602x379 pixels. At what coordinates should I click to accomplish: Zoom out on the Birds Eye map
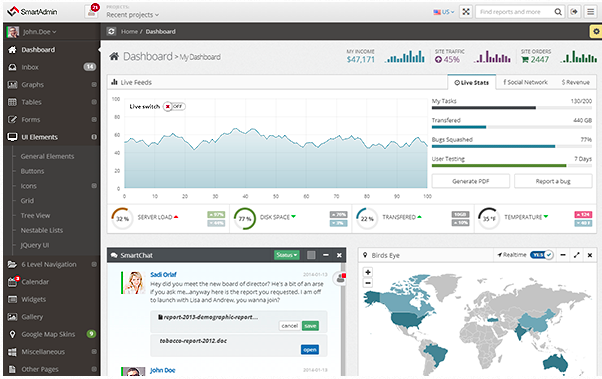pos(367,283)
